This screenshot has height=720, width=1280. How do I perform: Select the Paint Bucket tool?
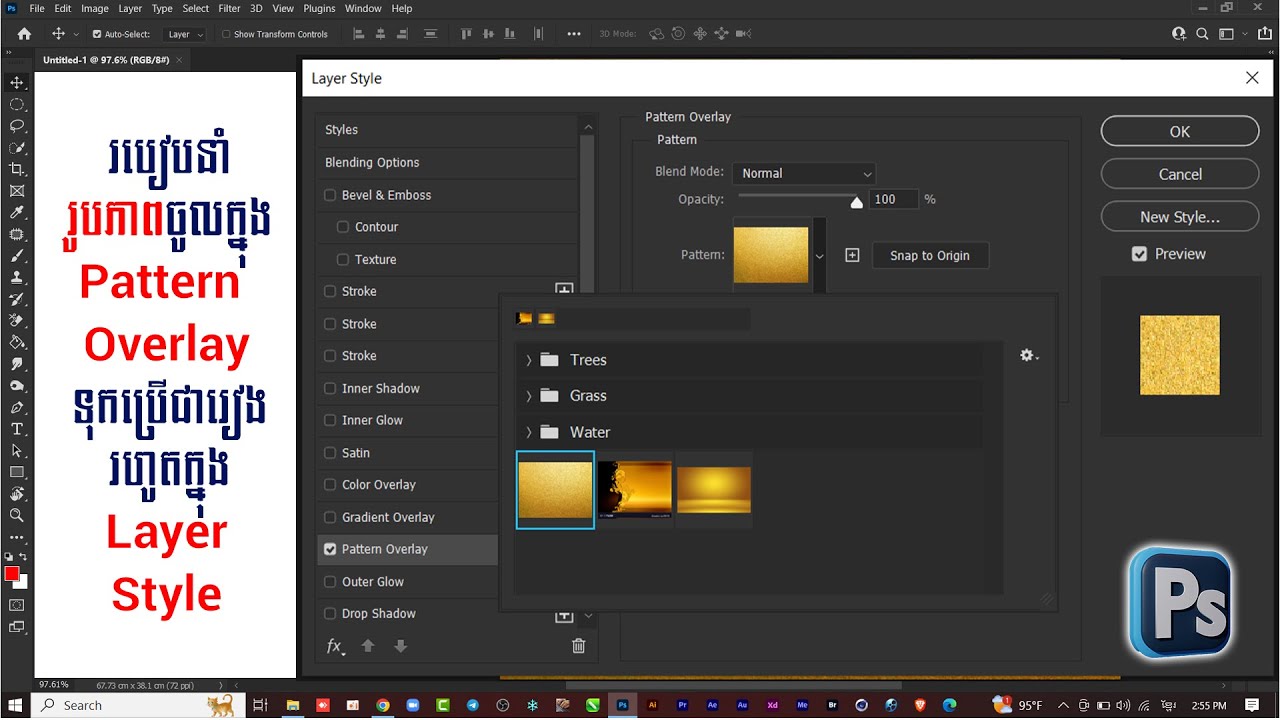(17, 342)
